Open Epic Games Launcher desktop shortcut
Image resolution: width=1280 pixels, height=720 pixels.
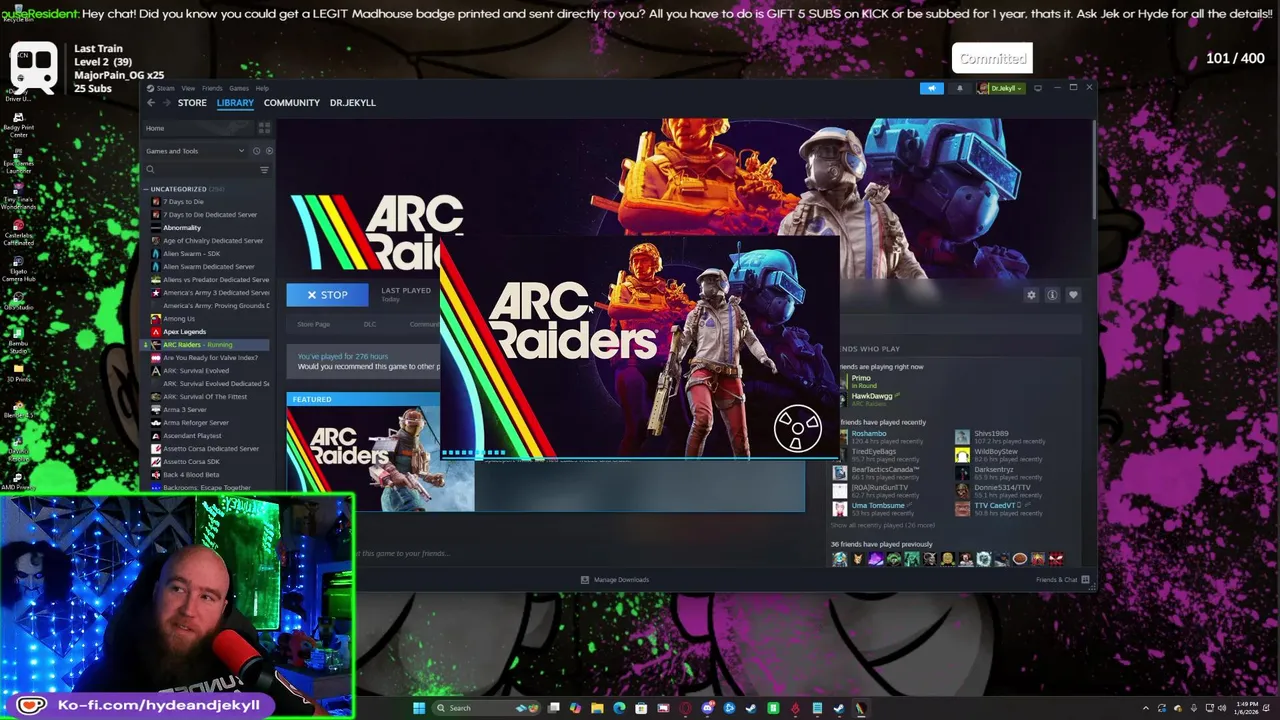pyautogui.click(x=18, y=161)
